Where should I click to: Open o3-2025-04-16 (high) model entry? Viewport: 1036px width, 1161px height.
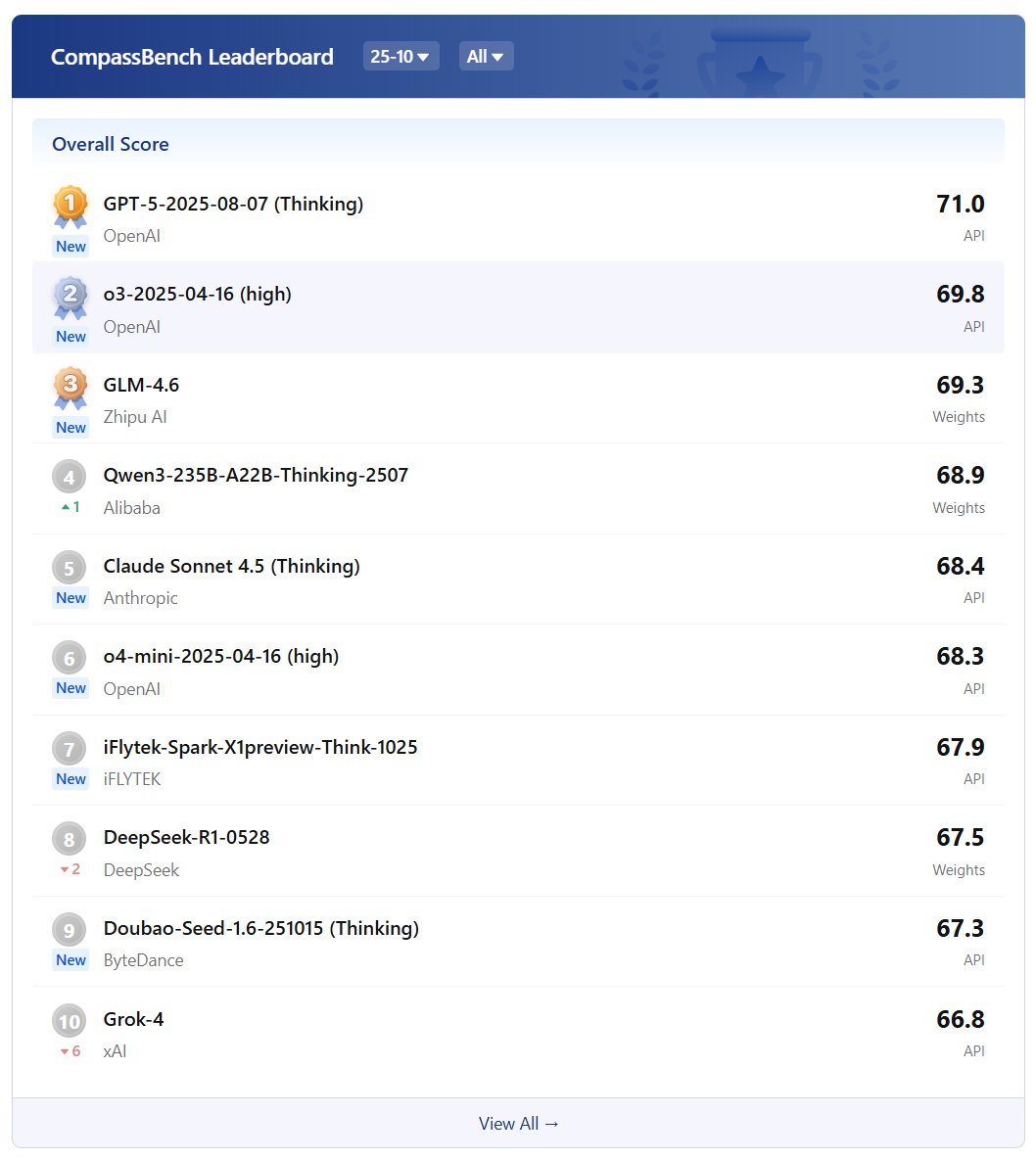[x=197, y=295]
